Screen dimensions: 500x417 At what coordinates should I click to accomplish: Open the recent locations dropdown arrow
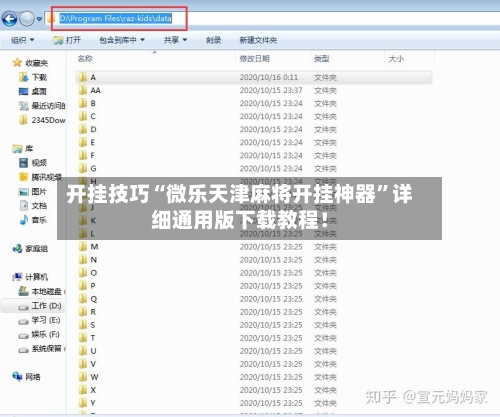tap(39, 19)
